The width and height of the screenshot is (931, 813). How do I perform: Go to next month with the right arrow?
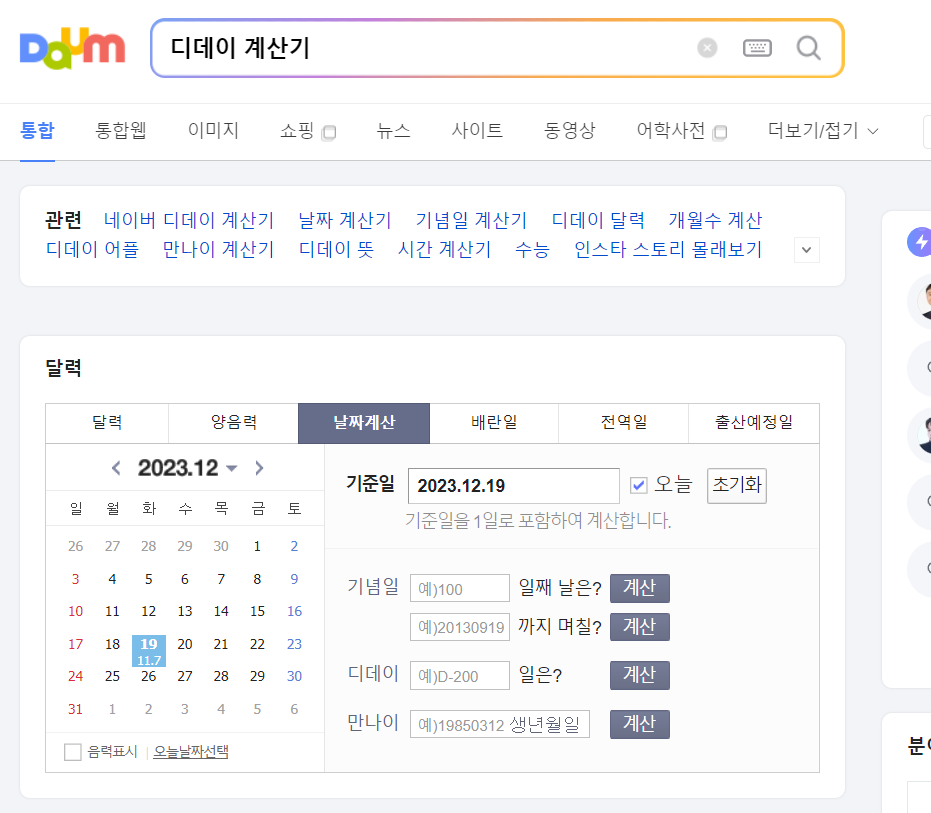(x=258, y=467)
